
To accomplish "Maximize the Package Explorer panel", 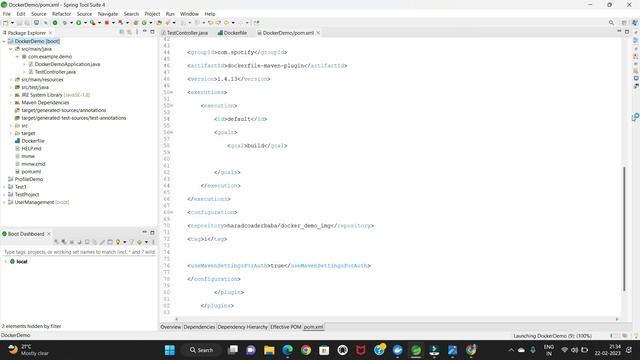I will pyautogui.click(x=152, y=31).
